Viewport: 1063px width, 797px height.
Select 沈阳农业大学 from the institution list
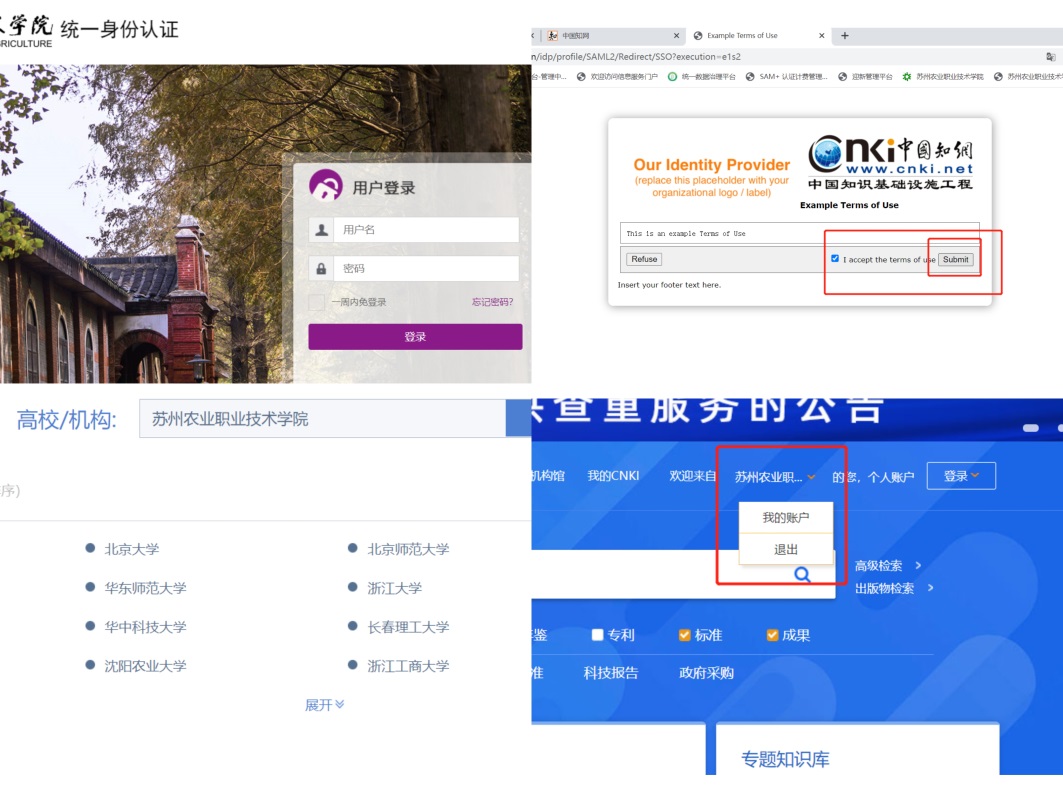tap(145, 666)
